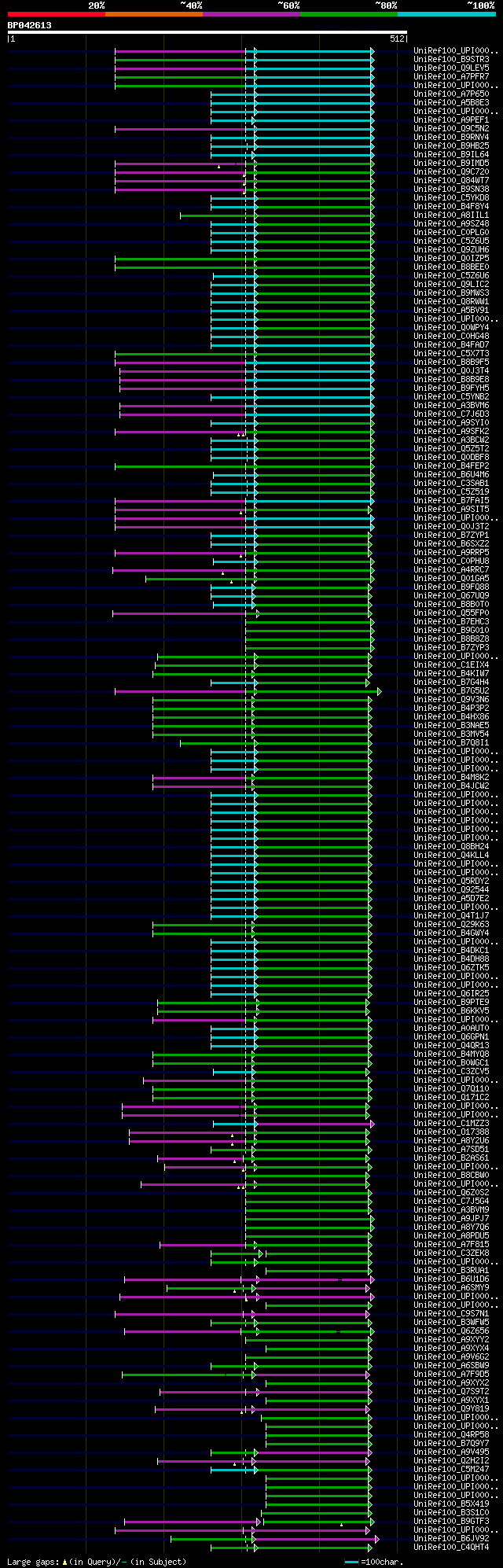Select hit UniRef100_Q9Y819
The height and width of the screenshot is (1568, 503).
451,1409
